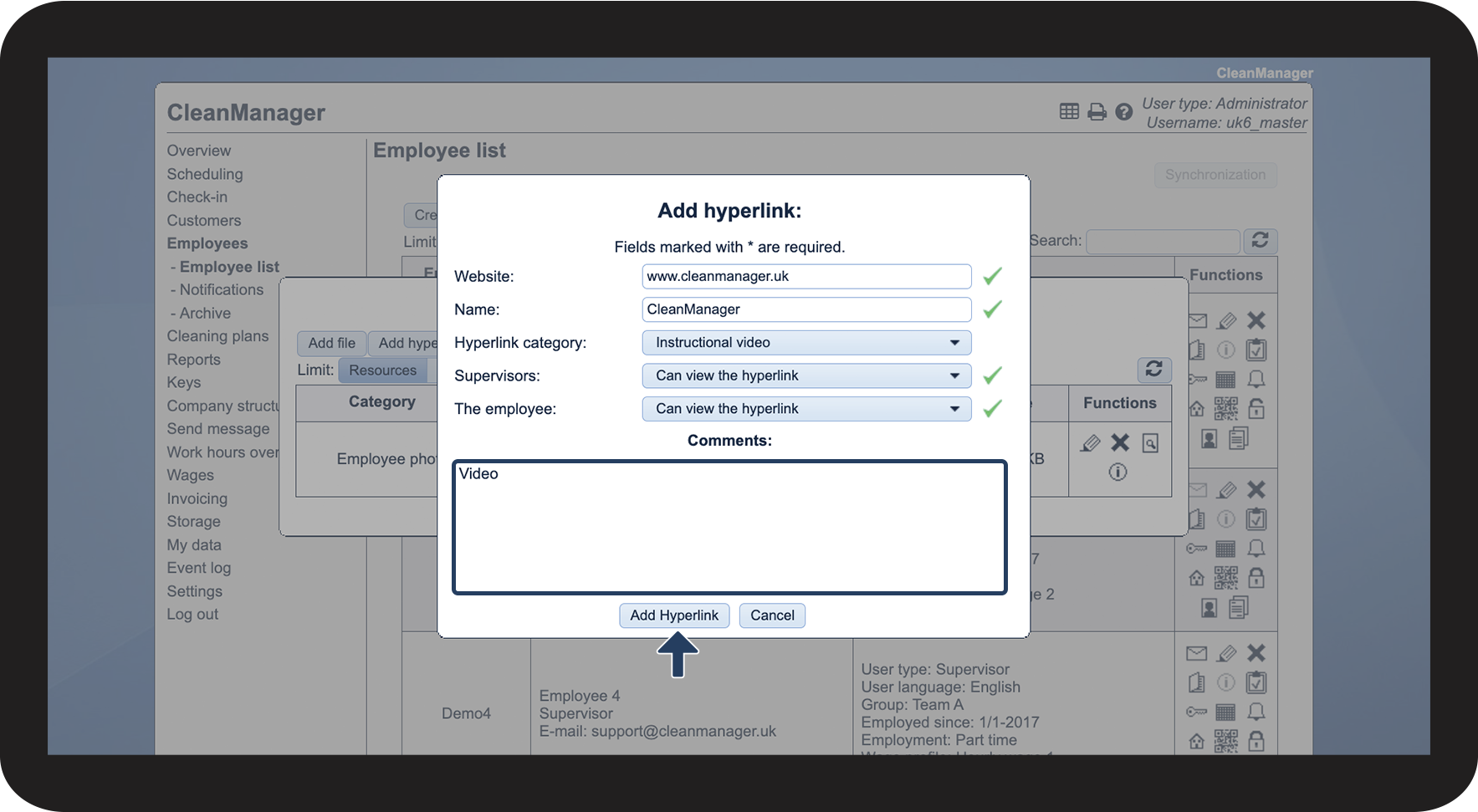Screen dimensions: 1478x812
Task: Click the calendar grid icon in the Demo4 row
Action: tap(1225, 712)
